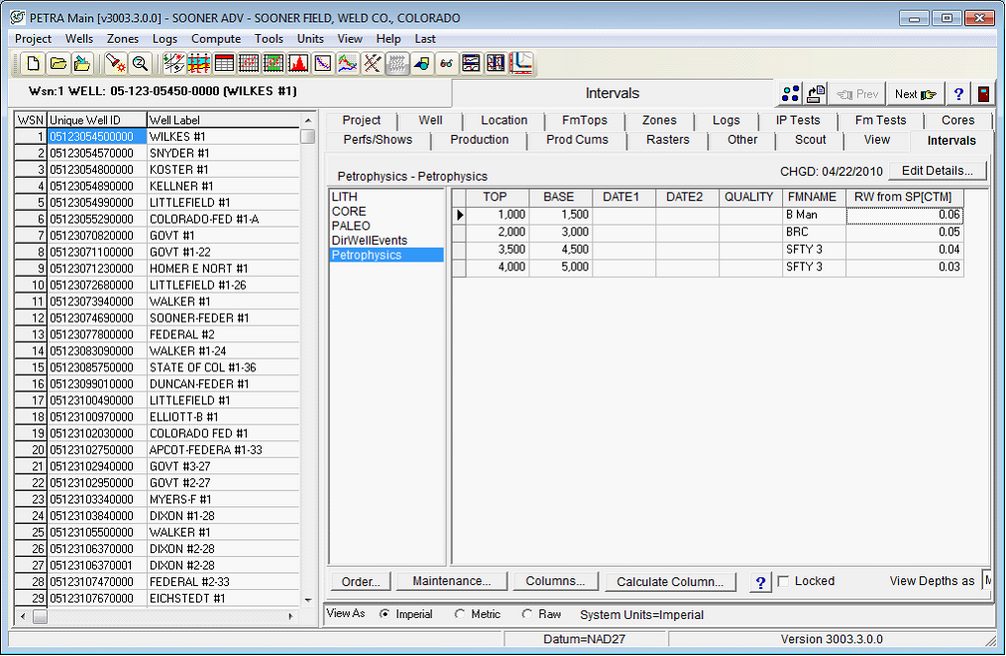This screenshot has width=1006, height=656.
Task: Click the red exit door icon
Action: point(982,93)
